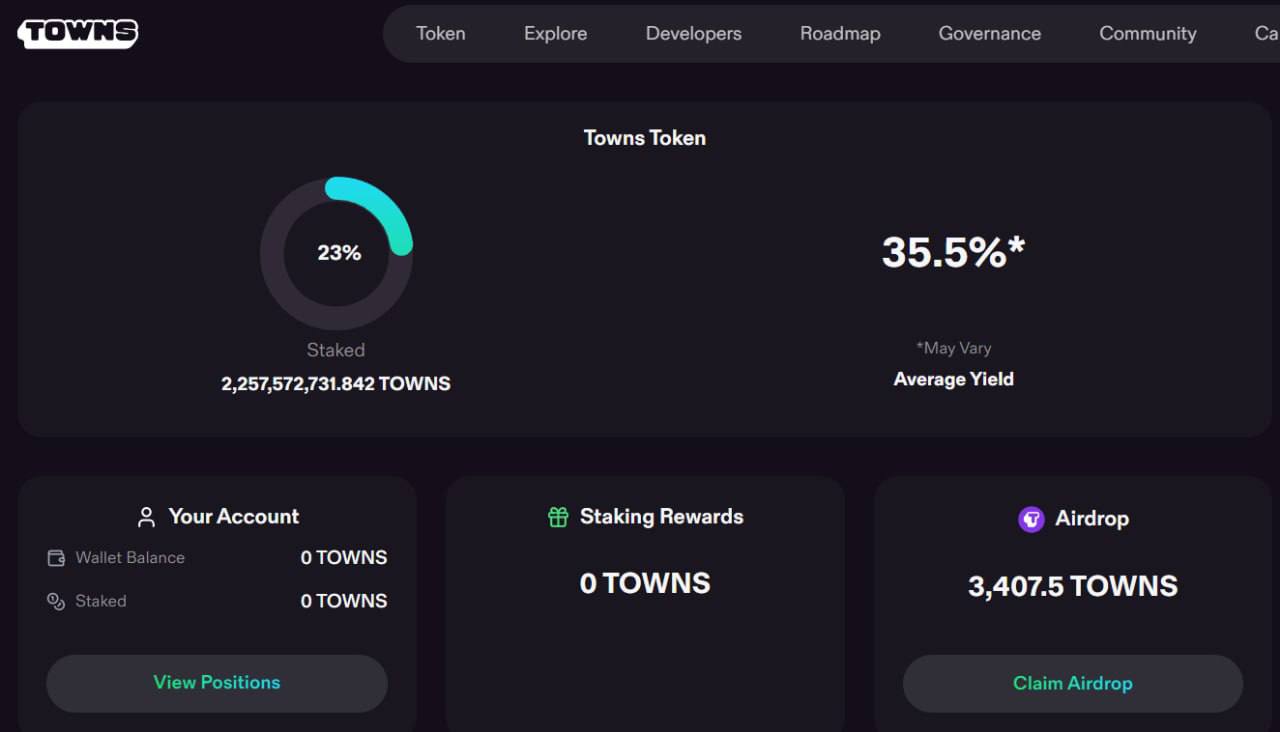Click the Your Account heading
Image resolution: width=1280 pixels, height=732 pixels.
coord(234,517)
